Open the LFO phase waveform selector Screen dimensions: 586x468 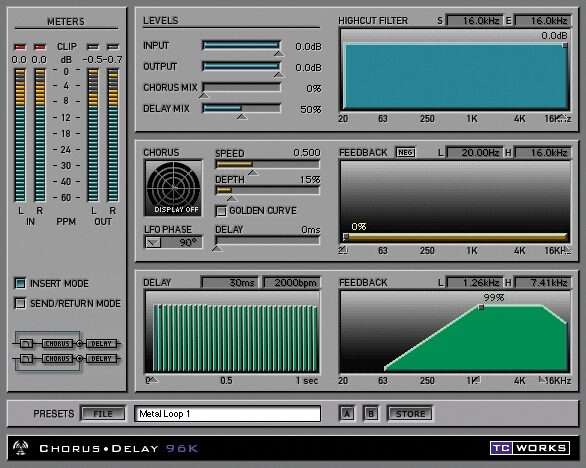(x=153, y=243)
